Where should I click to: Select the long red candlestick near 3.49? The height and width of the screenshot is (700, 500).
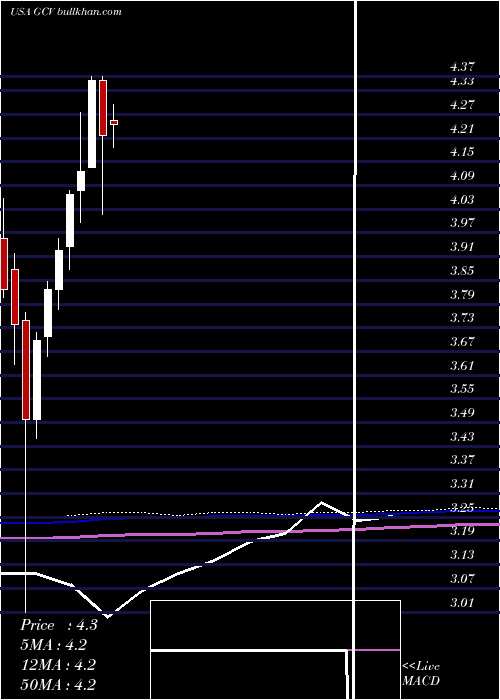[x=26, y=370]
